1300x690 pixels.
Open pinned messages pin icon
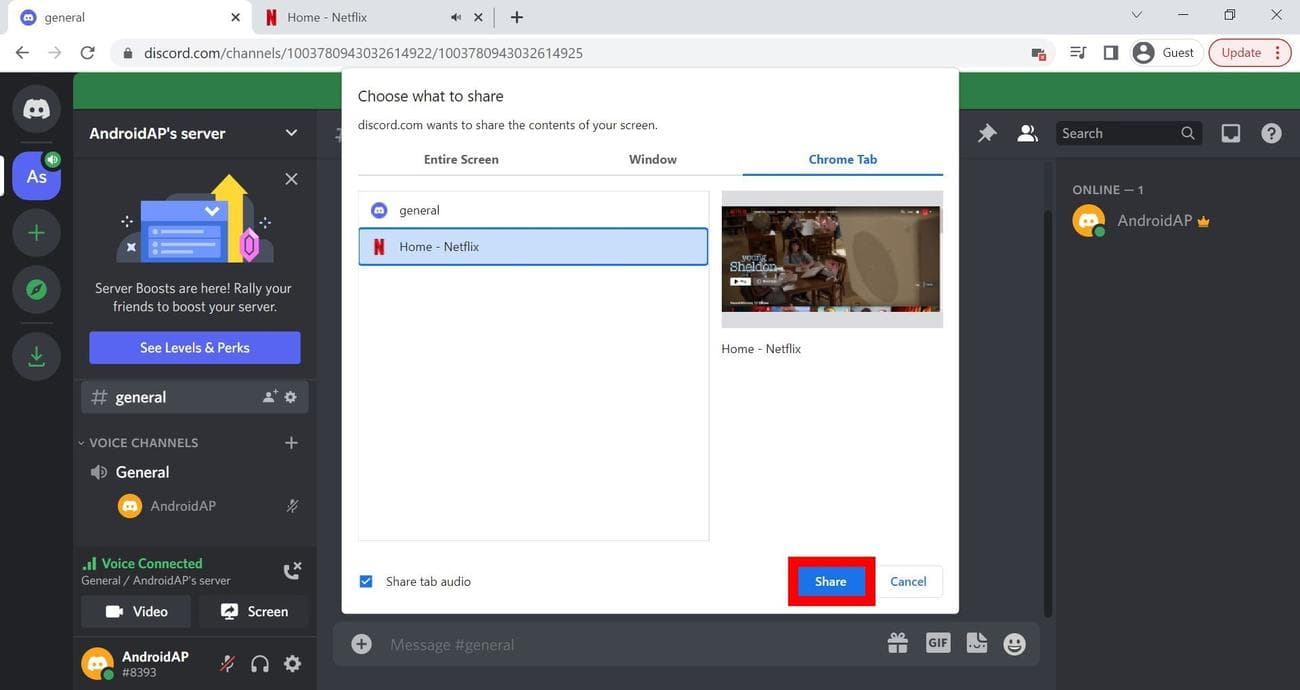click(987, 133)
